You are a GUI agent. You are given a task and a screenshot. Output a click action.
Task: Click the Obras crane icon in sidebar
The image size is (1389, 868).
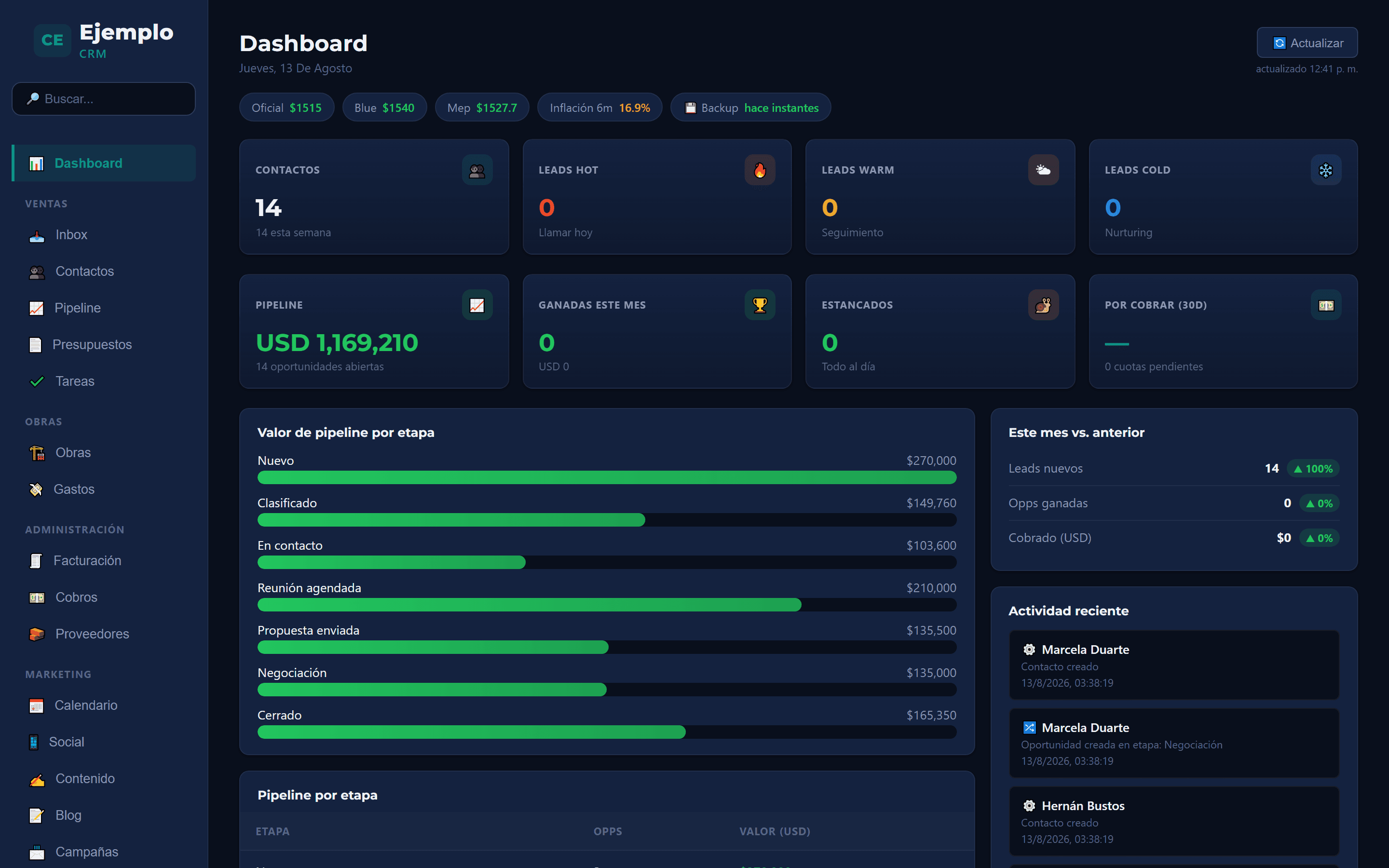click(x=37, y=453)
